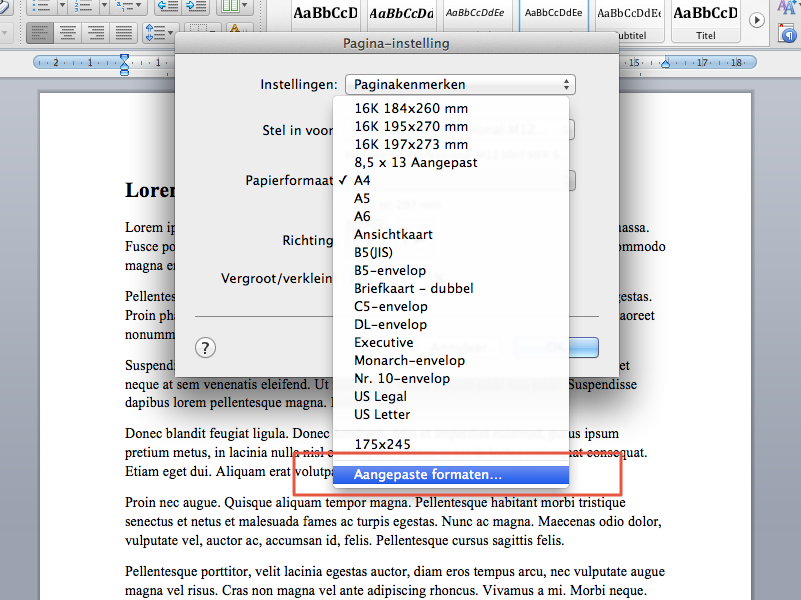Open the bullet style dropdown arrow
The width and height of the screenshot is (801, 600).
pos(62,6)
